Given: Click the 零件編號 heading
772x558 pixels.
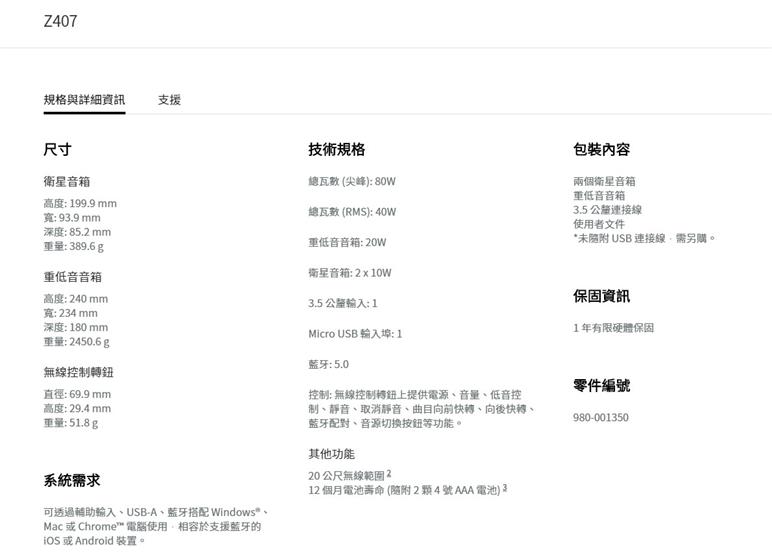Looking at the screenshot, I should [601, 385].
